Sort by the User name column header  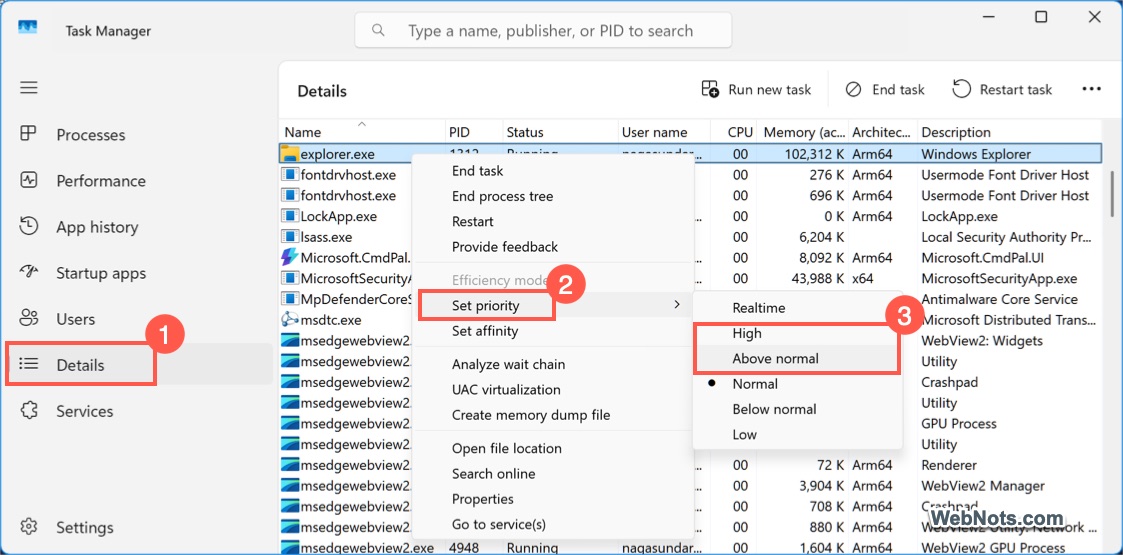click(664, 132)
